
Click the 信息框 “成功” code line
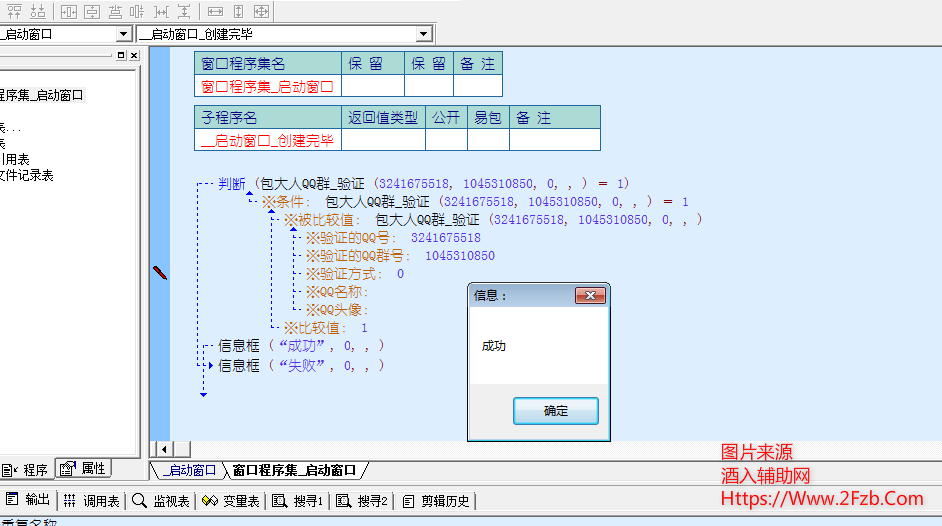click(300, 346)
